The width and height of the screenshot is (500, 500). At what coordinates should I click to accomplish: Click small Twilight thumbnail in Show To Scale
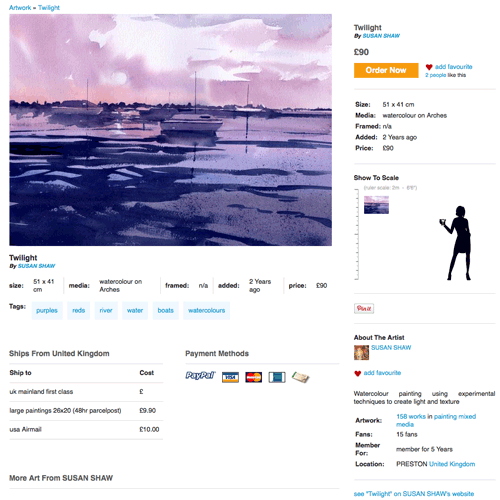[x=376, y=205]
